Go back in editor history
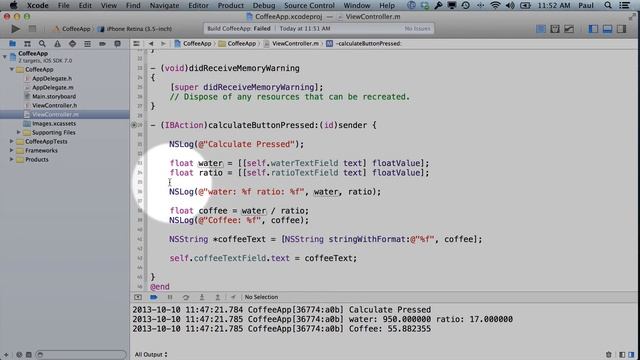Viewport: 640px width, 360px height. point(151,44)
